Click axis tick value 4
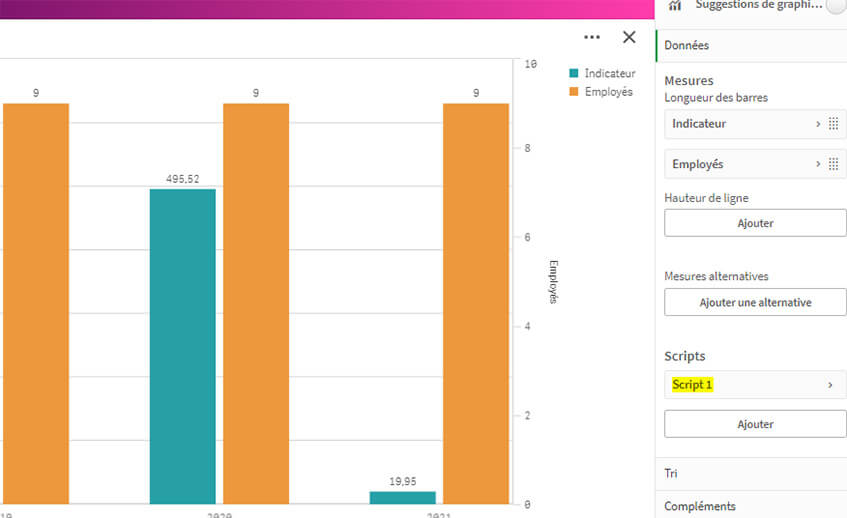This screenshot has width=847, height=518. 528,326
